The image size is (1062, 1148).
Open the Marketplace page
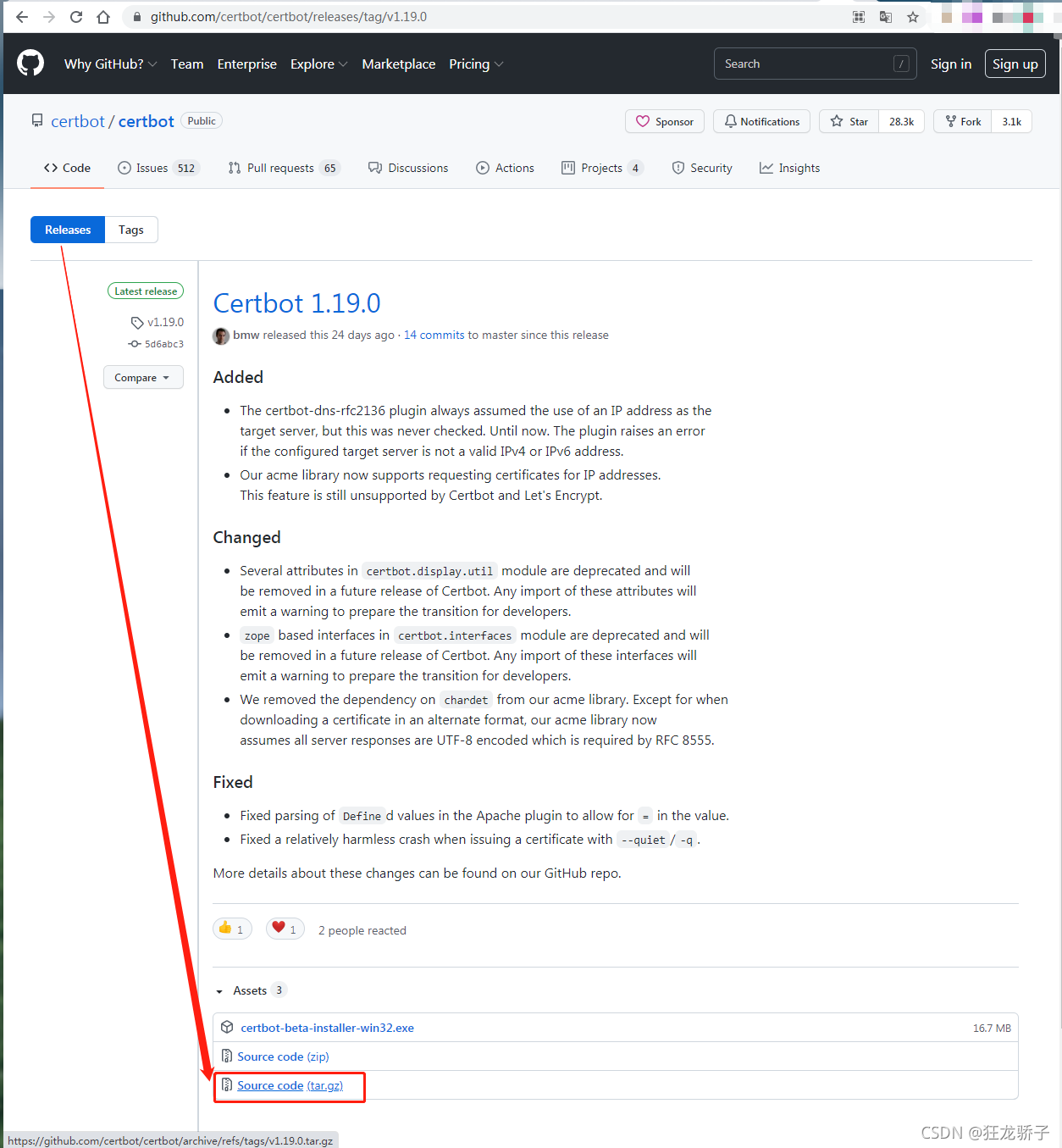click(399, 64)
